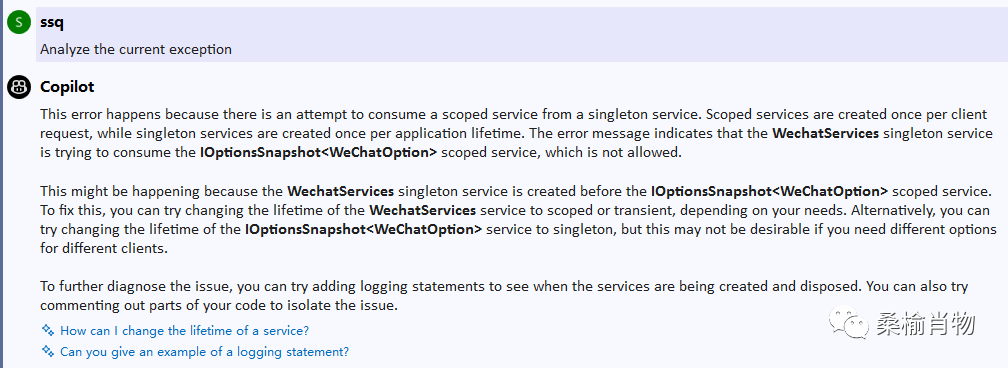Click the green S user avatar
1008x368 pixels.
(19, 23)
